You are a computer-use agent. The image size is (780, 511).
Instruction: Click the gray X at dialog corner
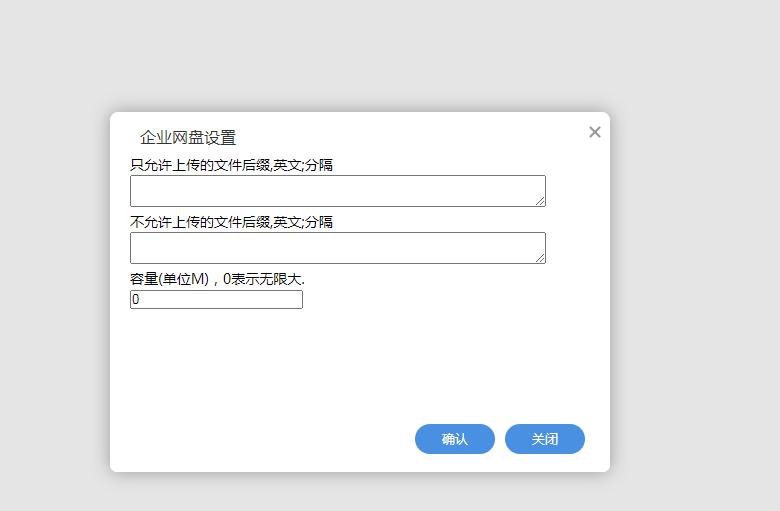click(595, 132)
